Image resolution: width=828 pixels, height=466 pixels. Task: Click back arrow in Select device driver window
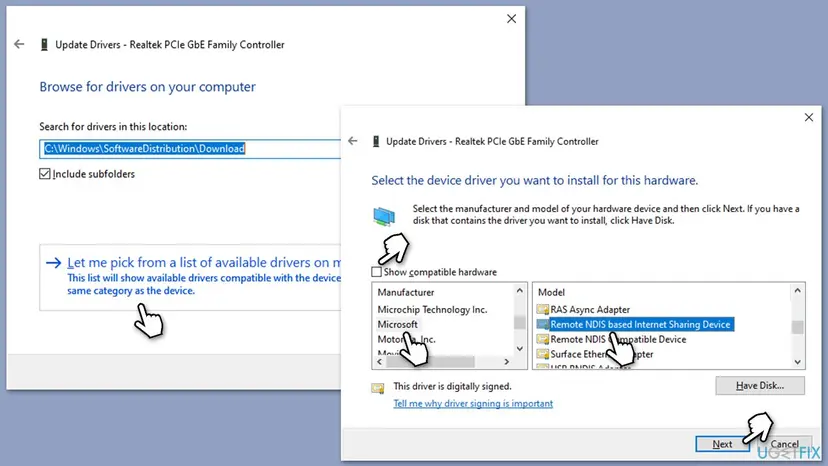point(353,141)
